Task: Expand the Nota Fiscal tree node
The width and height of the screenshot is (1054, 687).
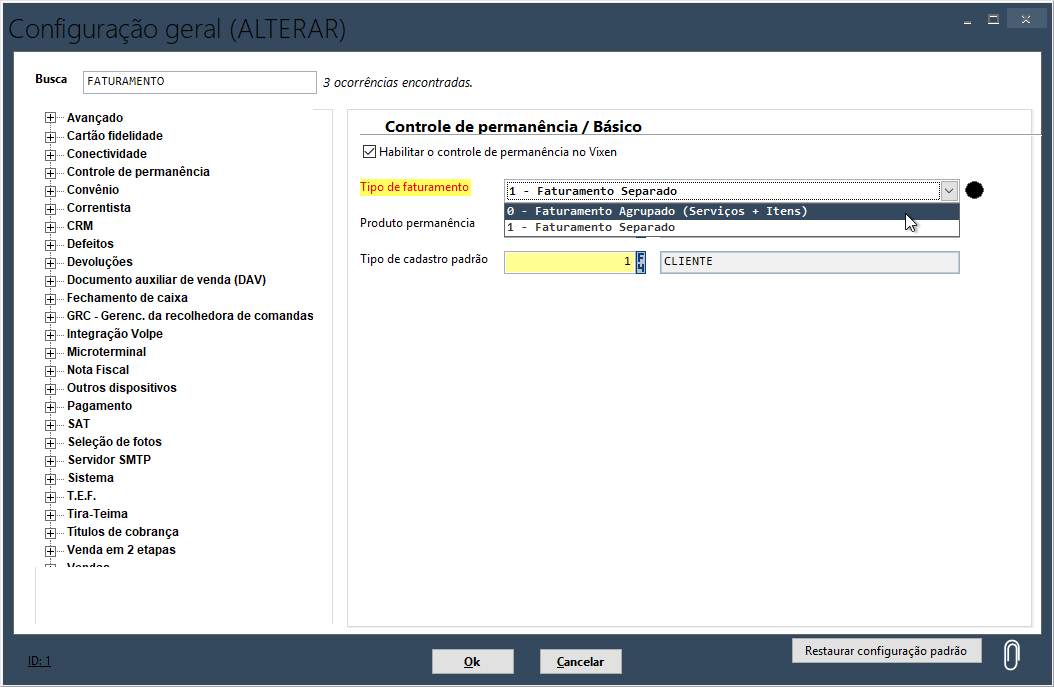Action: 50,370
